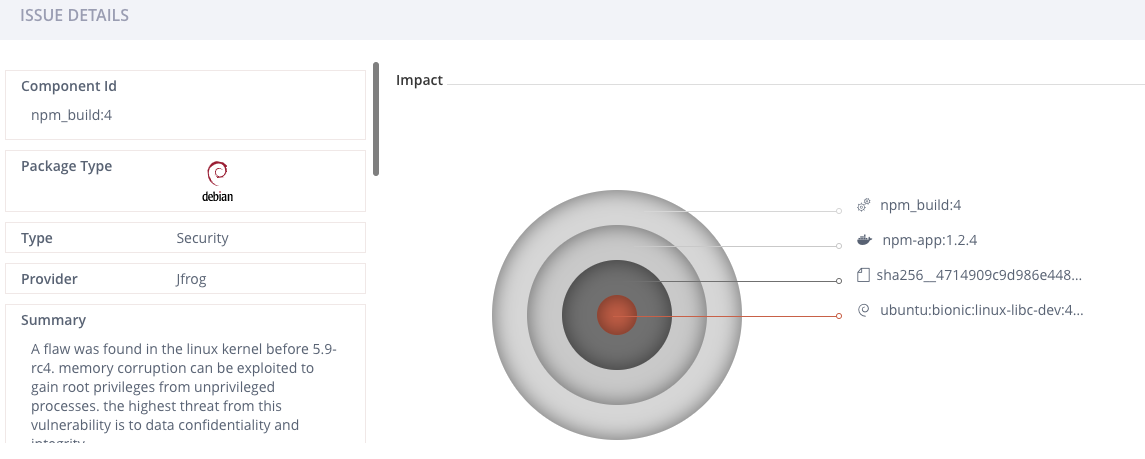Click the Docker whale icon beside npm-app:1.2.4
This screenshot has width=1145, height=459.
(x=864, y=241)
